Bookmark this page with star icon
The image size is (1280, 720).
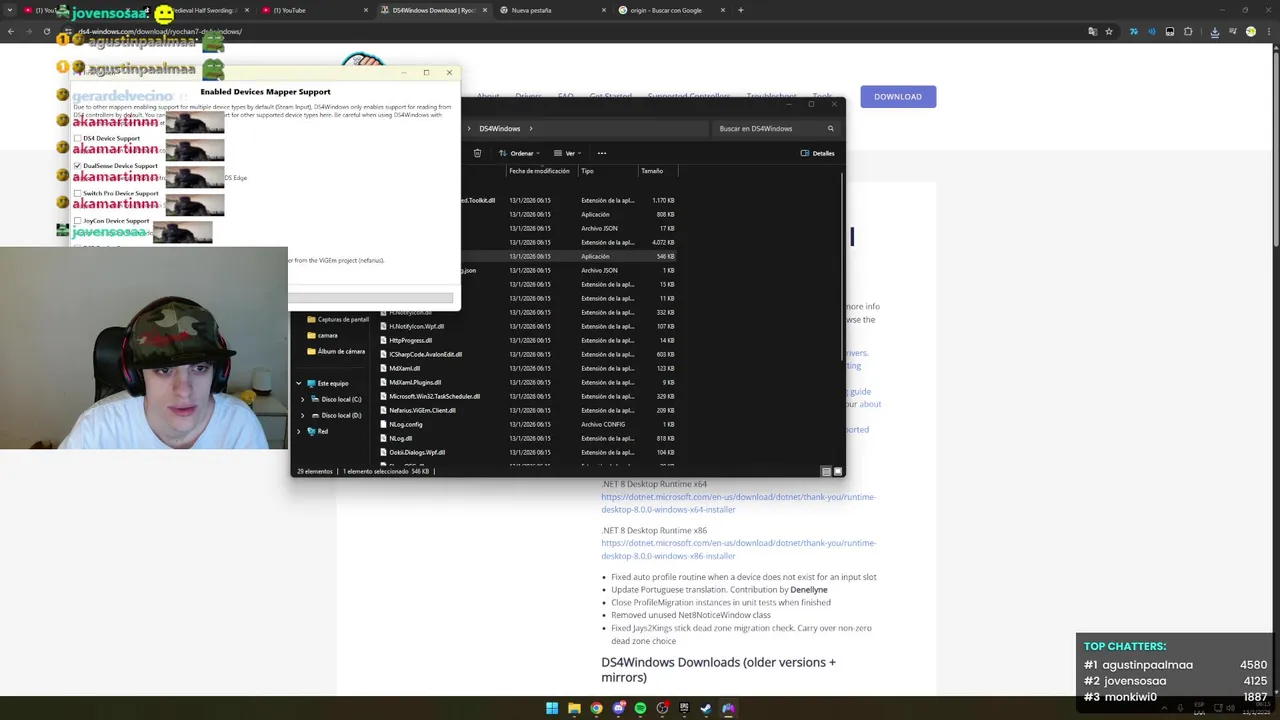[x=1109, y=31]
